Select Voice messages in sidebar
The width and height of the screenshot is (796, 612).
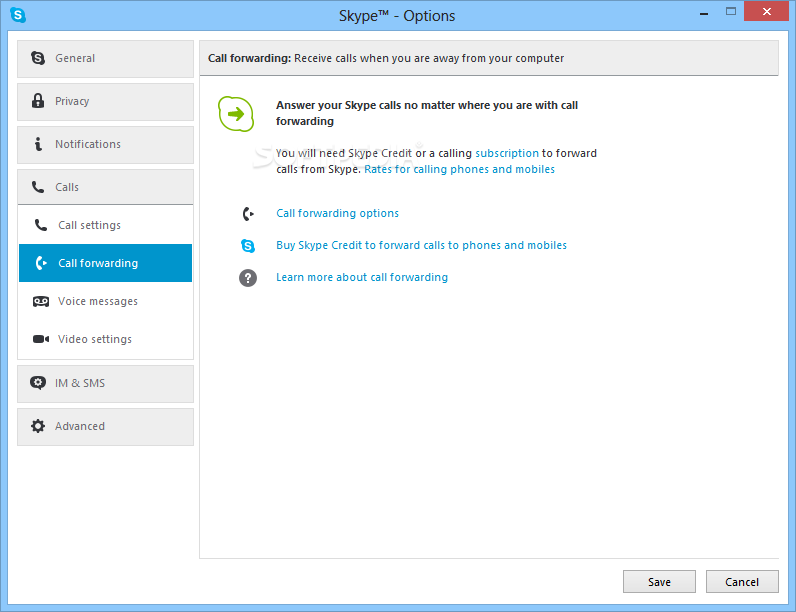point(106,301)
